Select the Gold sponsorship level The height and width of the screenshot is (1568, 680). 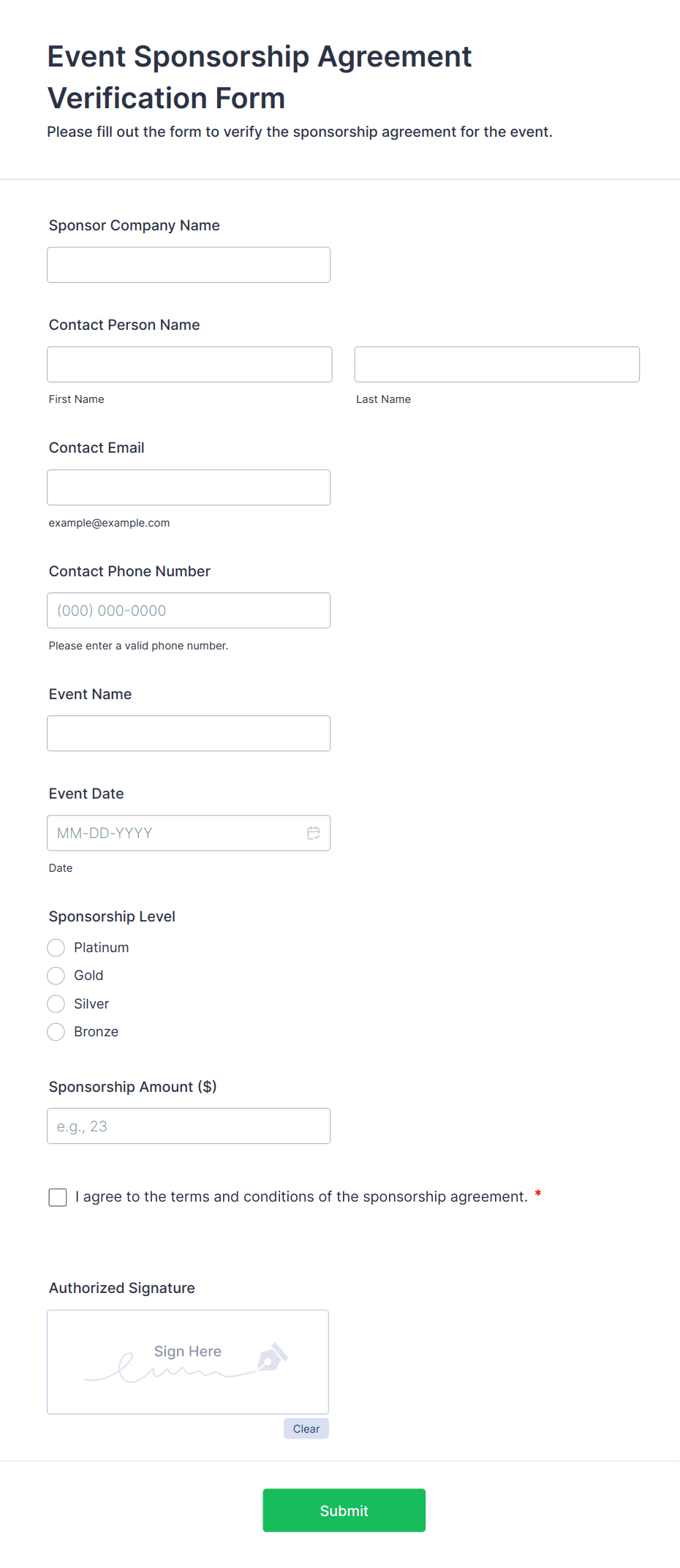point(56,975)
